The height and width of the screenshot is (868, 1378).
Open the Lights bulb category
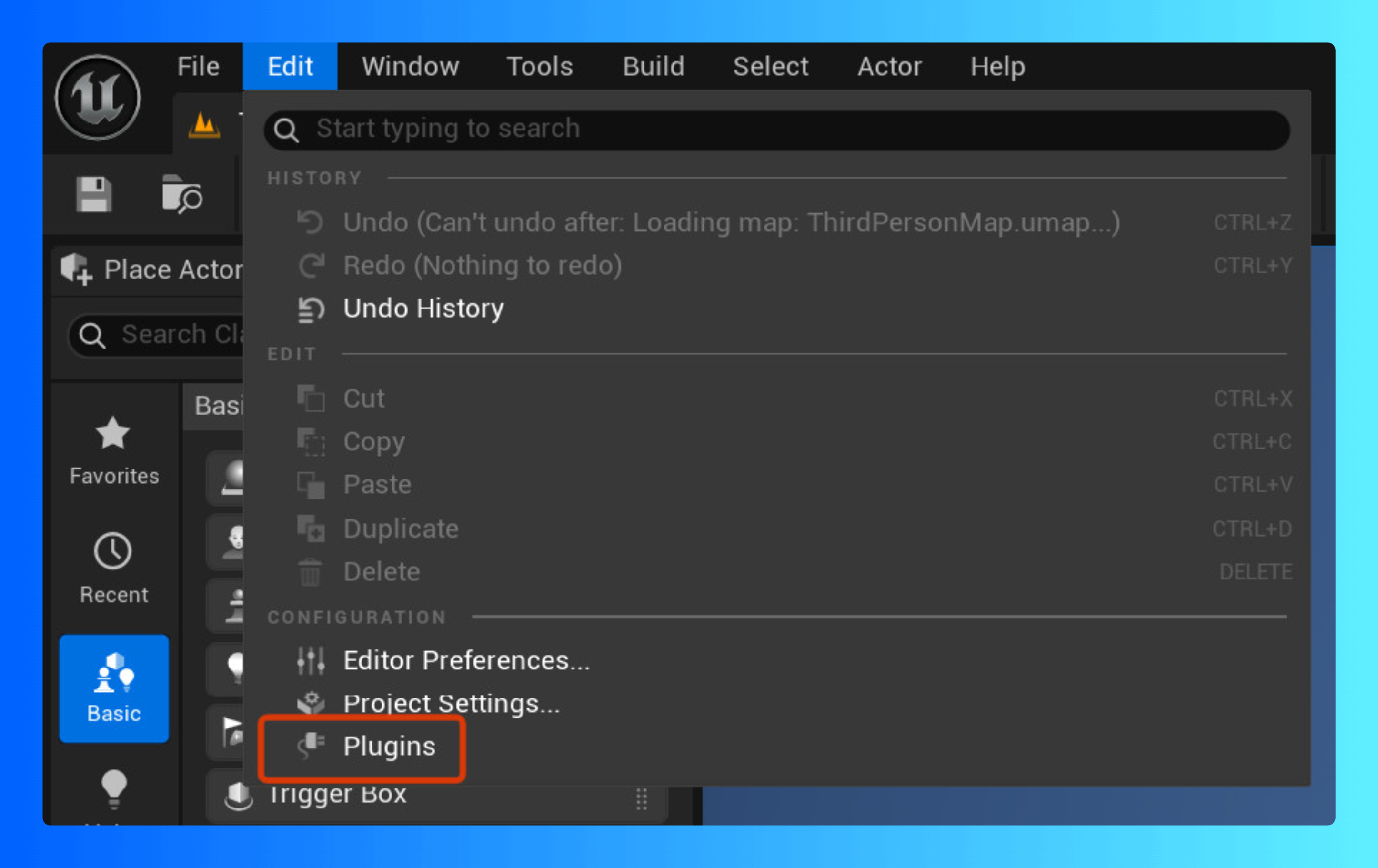pos(113,789)
